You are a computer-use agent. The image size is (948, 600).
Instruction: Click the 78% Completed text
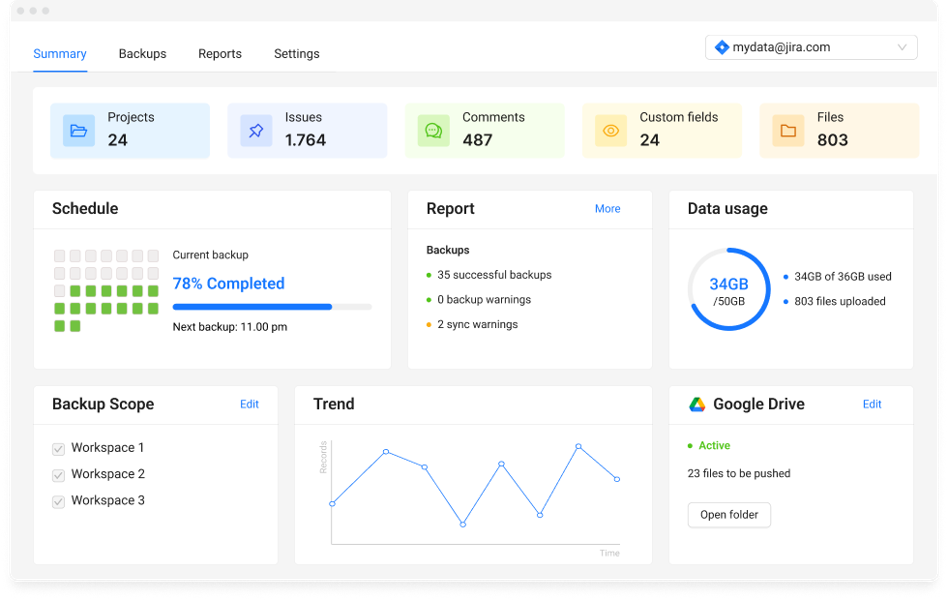[229, 284]
